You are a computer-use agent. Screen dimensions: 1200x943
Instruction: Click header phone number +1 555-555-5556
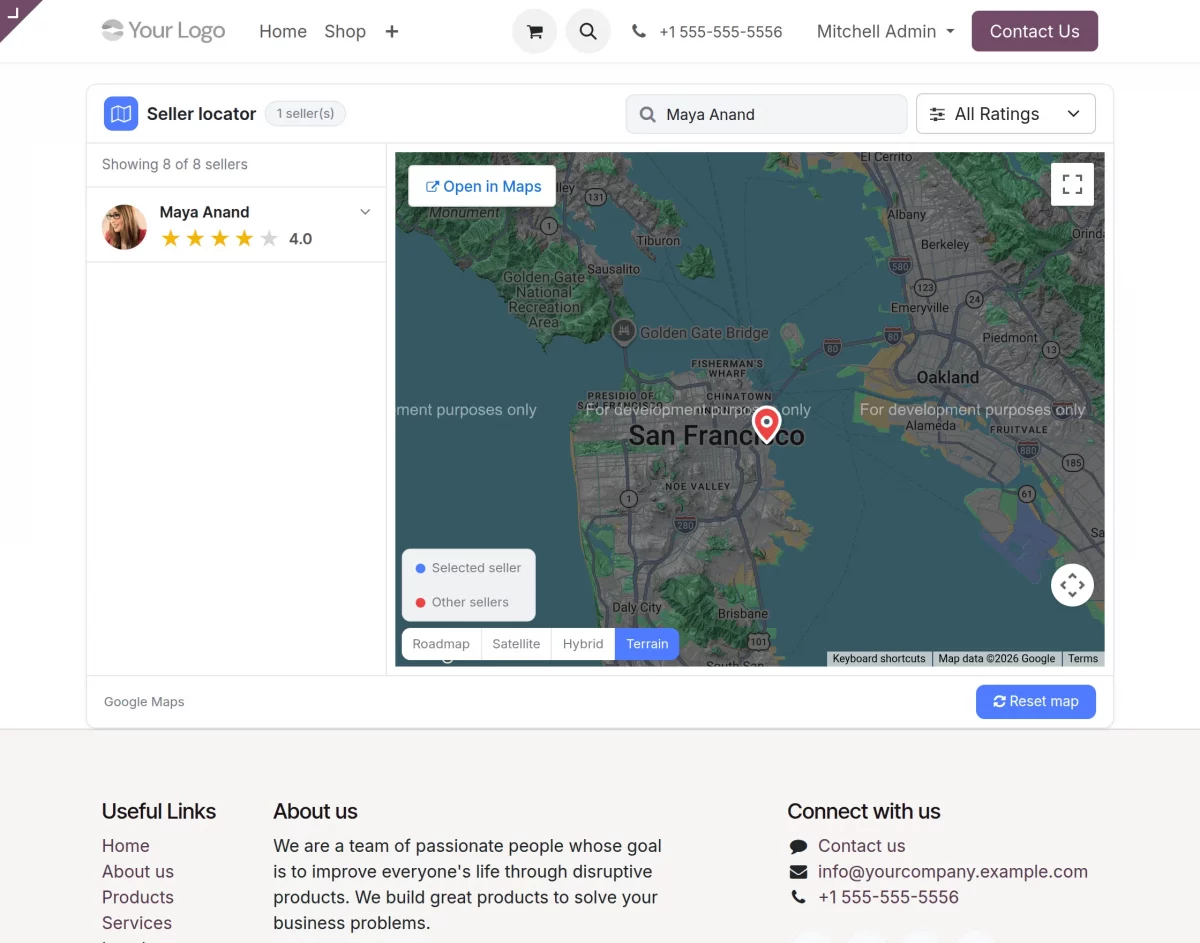[x=720, y=32]
